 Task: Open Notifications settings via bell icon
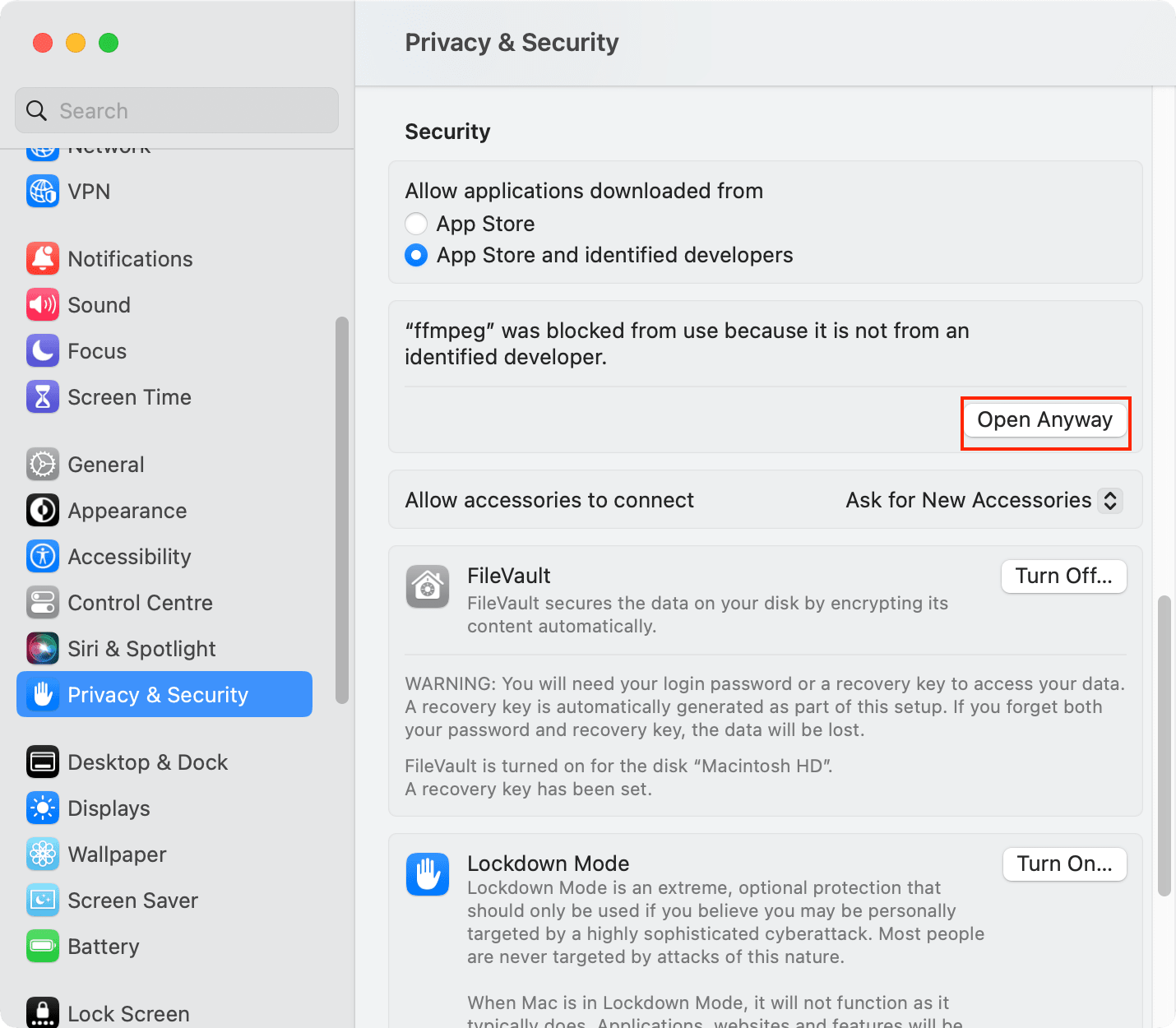click(x=43, y=258)
